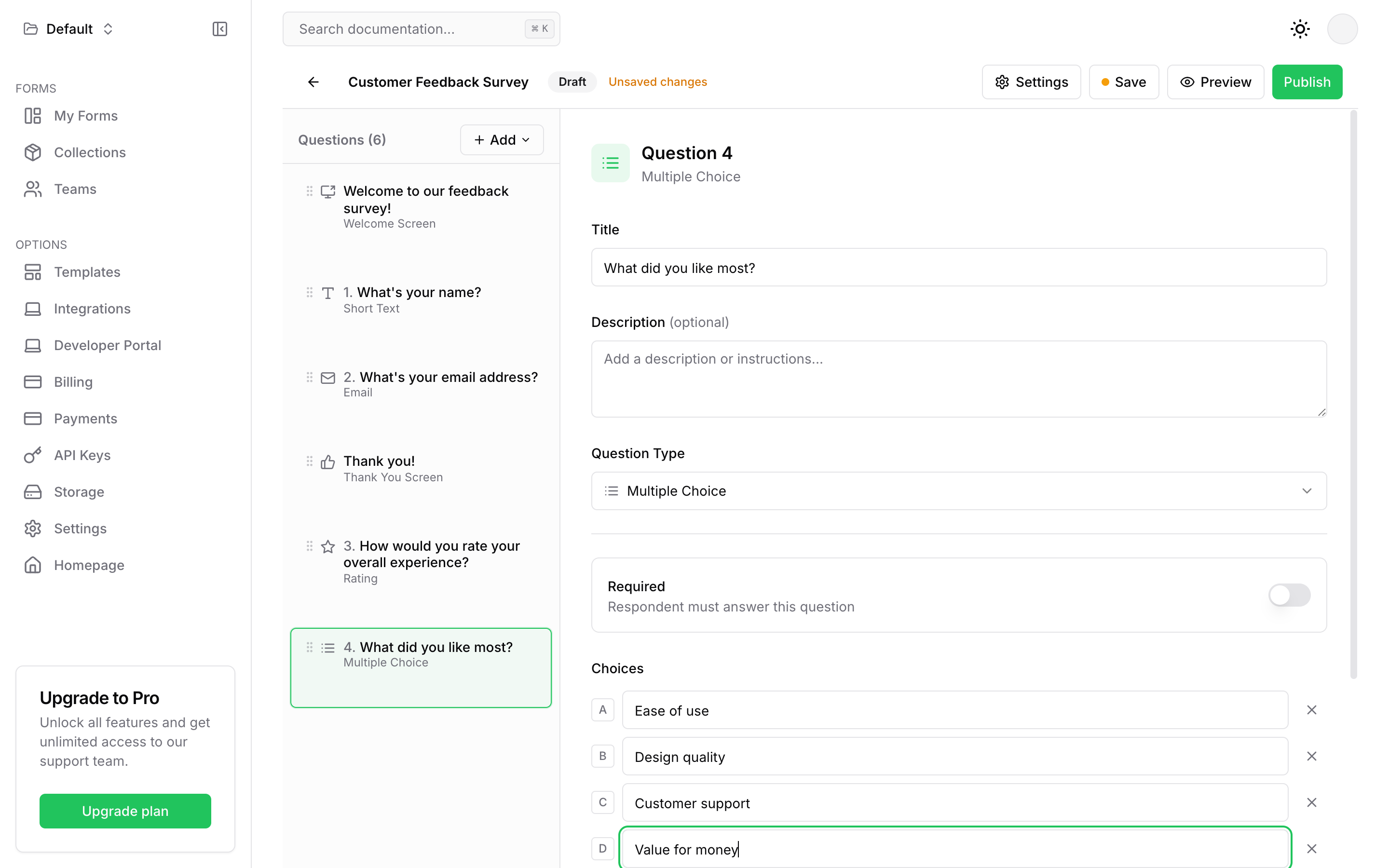Open the Default workspace switcher
Screen dimensions: 1389x868
coord(69,29)
